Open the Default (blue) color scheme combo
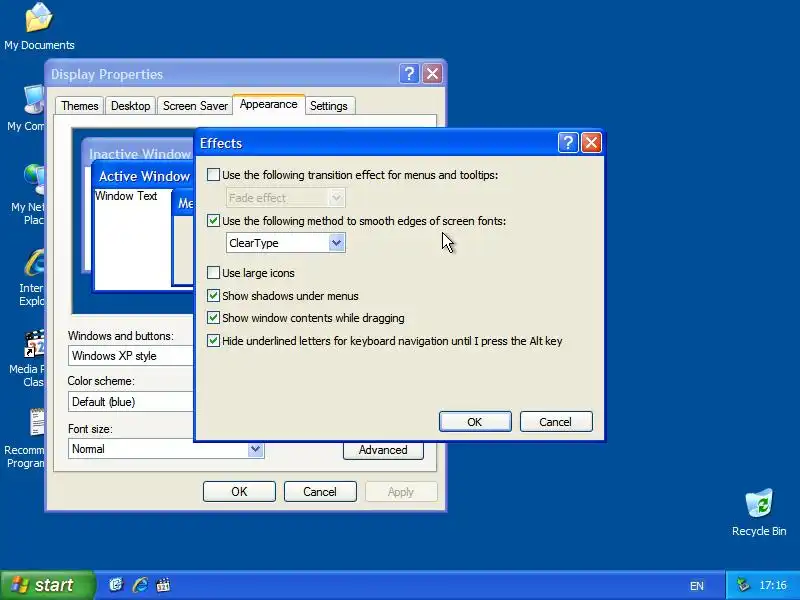The image size is (800, 600). [x=131, y=402]
